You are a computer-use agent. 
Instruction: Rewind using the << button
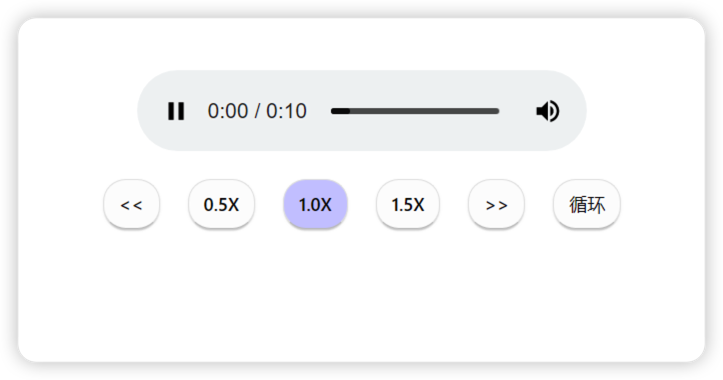131,204
